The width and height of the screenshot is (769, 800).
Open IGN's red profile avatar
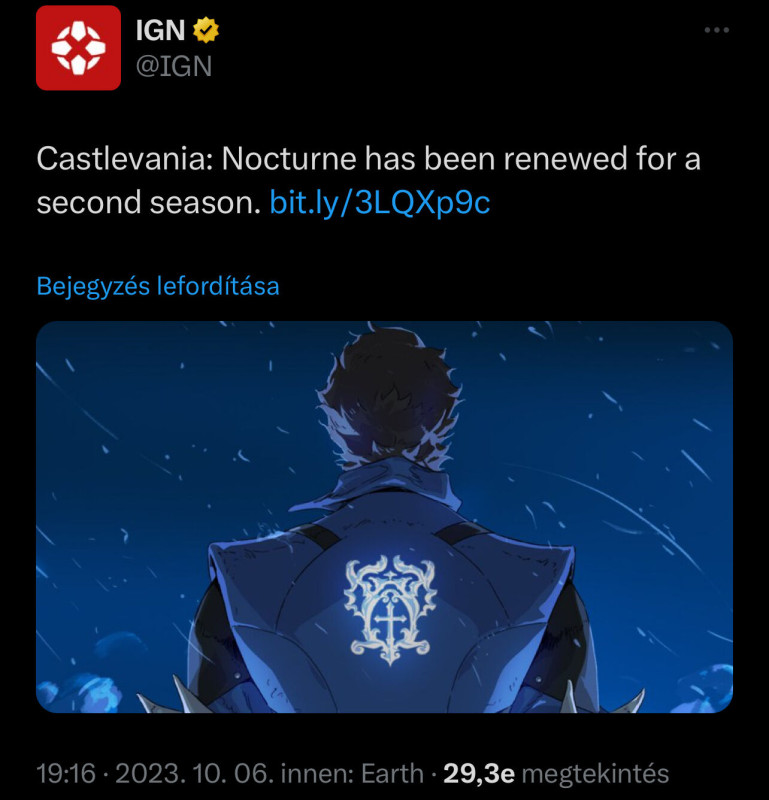(78, 47)
